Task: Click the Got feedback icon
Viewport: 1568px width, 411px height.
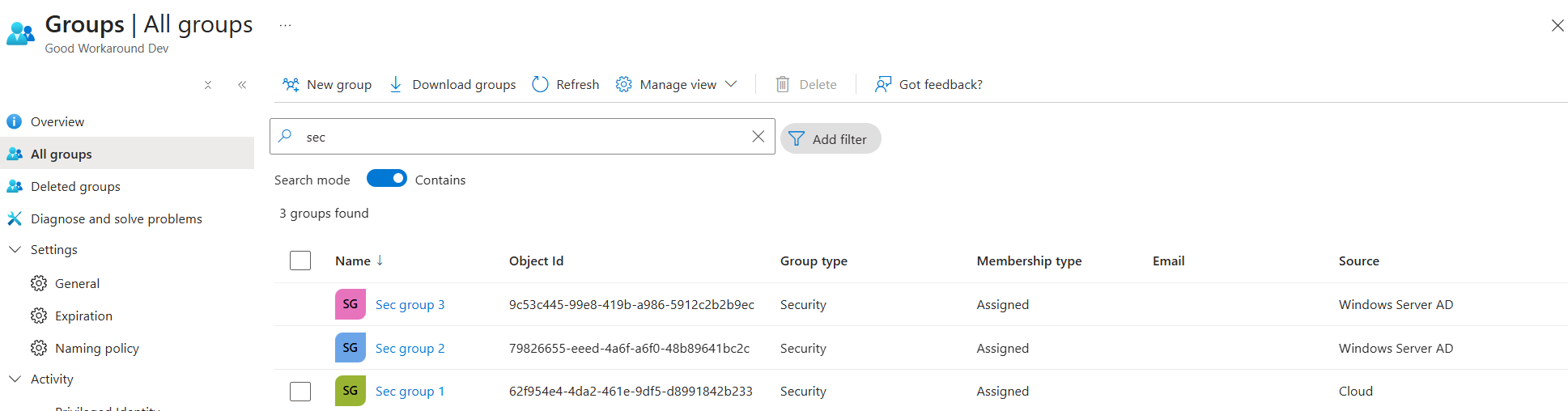Action: click(882, 84)
